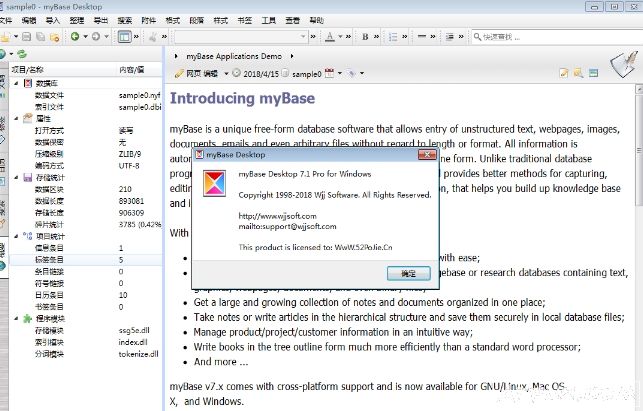This screenshot has height=411, width=643.
Task: Close the myBase Desktop about dialog
Action: pyautogui.click(x=426, y=155)
